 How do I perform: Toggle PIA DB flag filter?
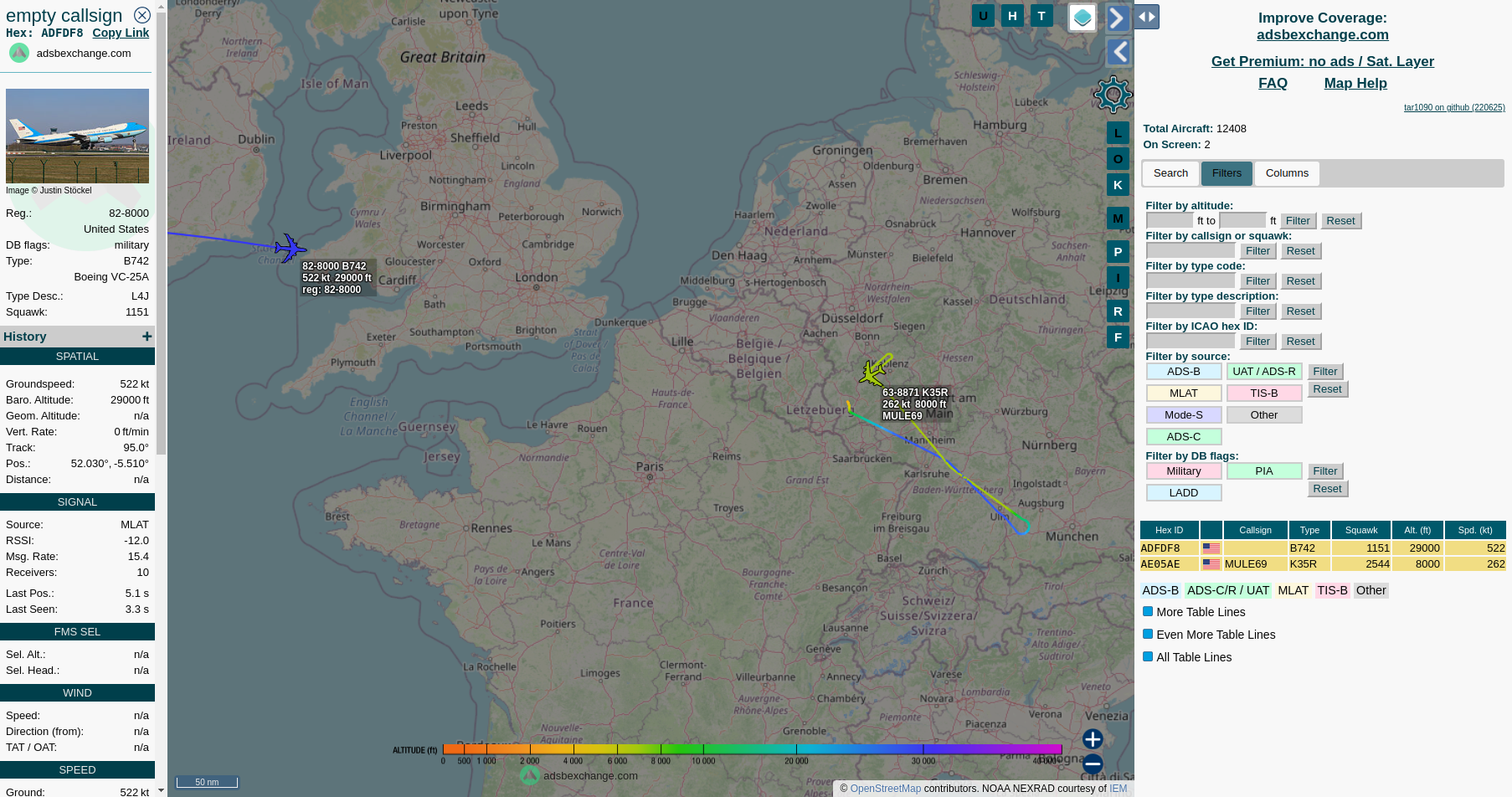pos(1263,470)
